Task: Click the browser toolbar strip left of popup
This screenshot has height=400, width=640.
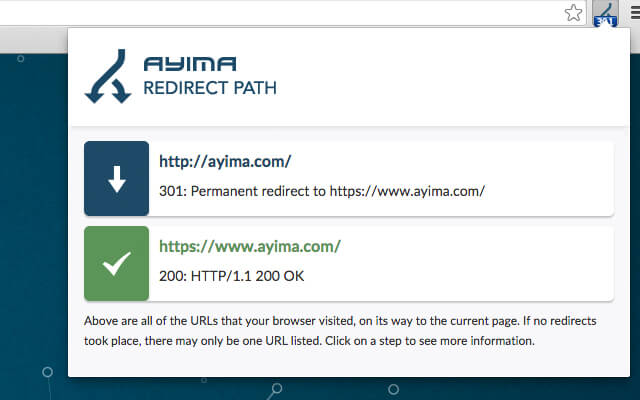Action: (x=30, y=35)
